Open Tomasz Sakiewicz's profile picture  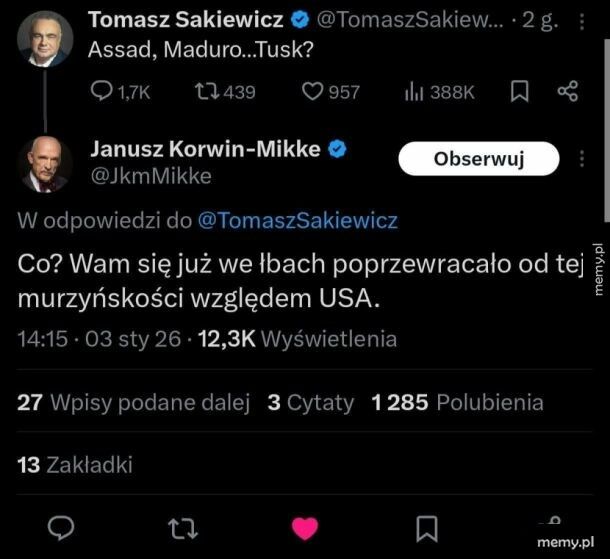point(45,39)
